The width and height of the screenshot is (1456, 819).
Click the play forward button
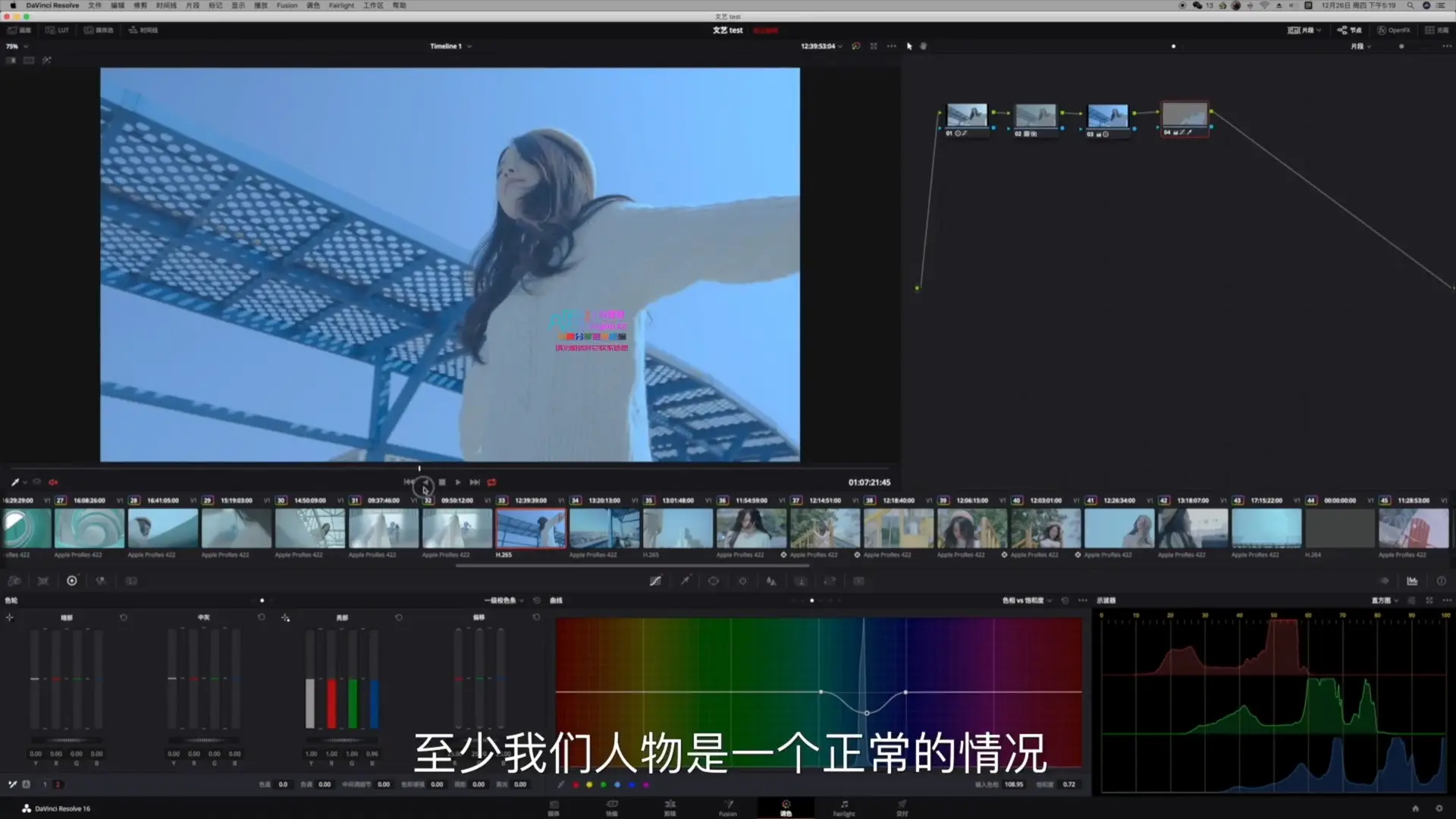[x=458, y=482]
